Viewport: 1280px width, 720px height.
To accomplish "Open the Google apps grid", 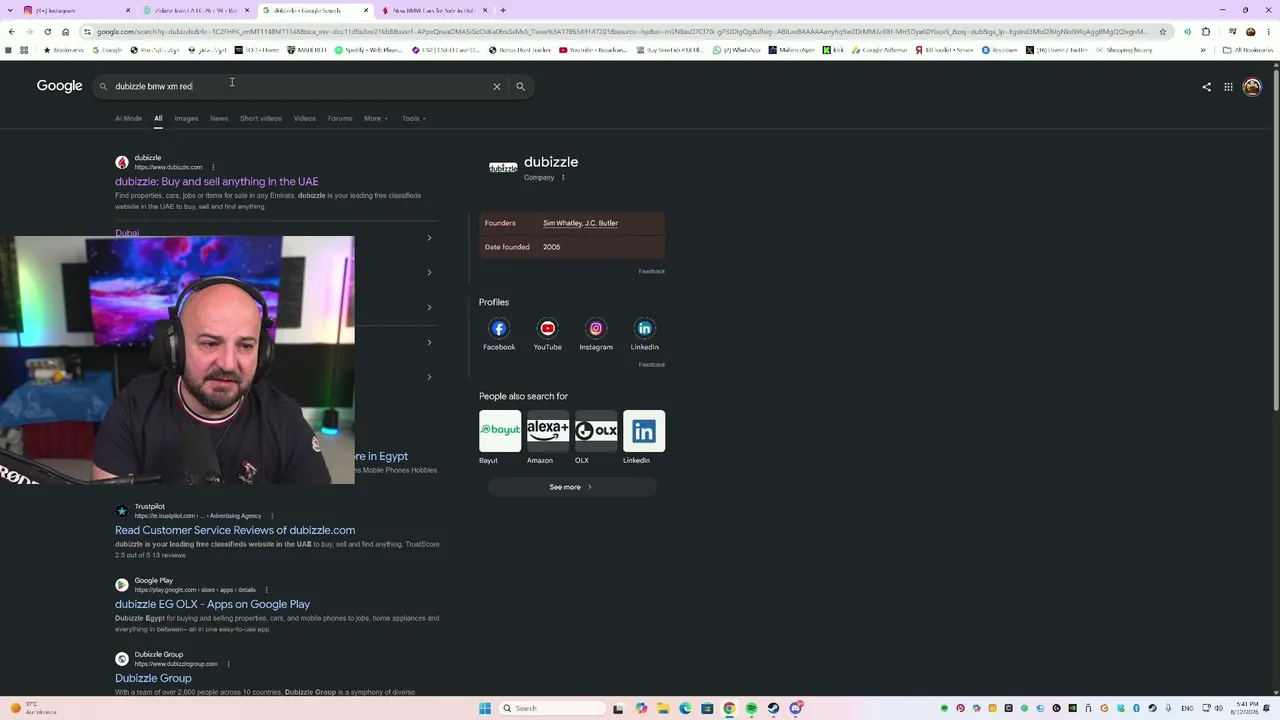I will pyautogui.click(x=1228, y=87).
